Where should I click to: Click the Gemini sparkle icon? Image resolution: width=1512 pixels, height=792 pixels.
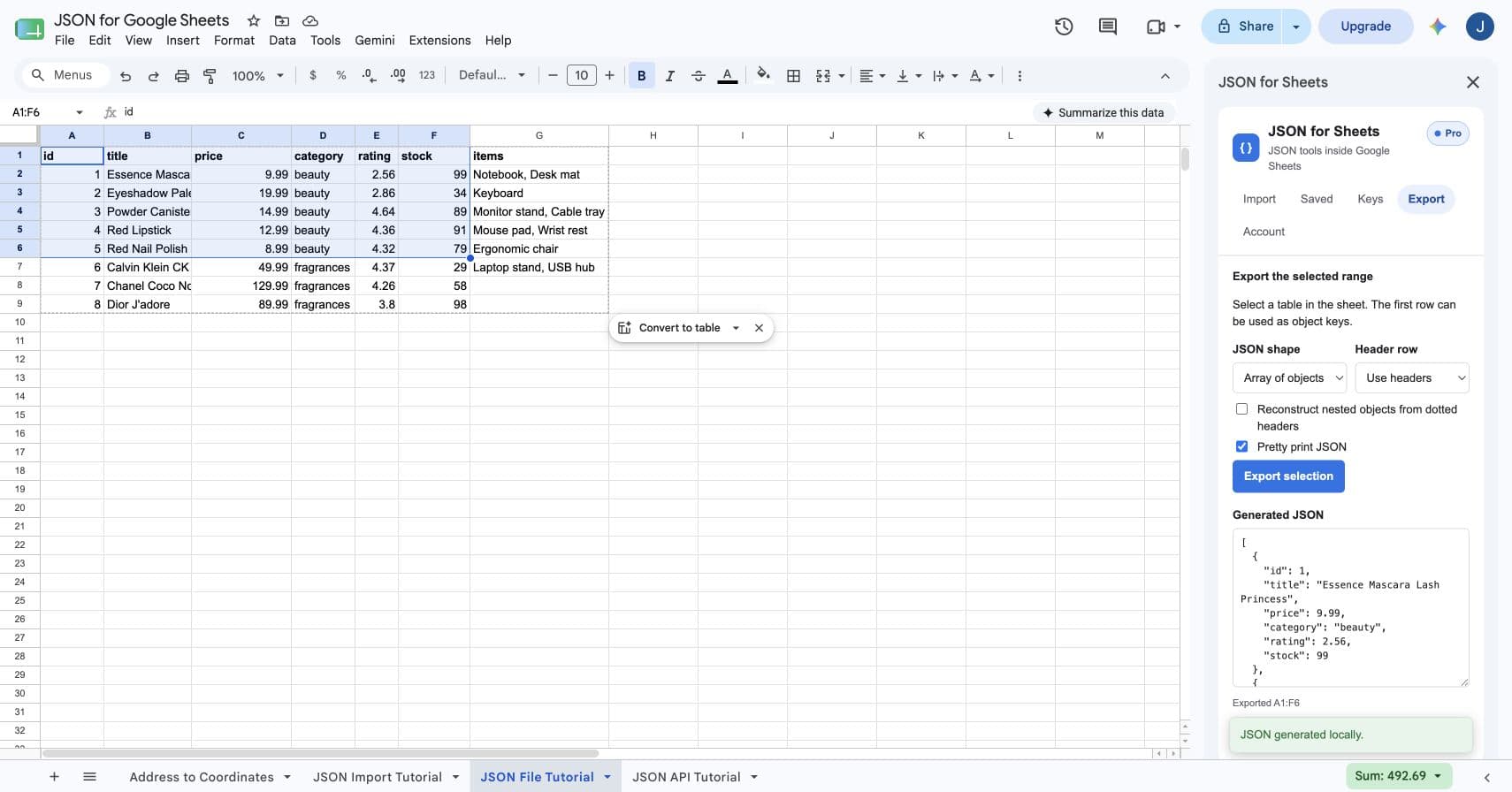tap(1438, 27)
